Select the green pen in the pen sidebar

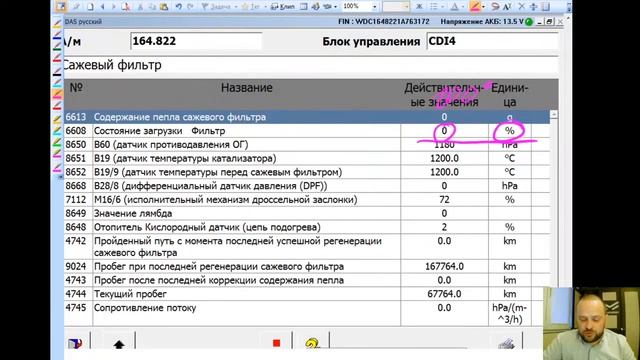(x=57, y=47)
